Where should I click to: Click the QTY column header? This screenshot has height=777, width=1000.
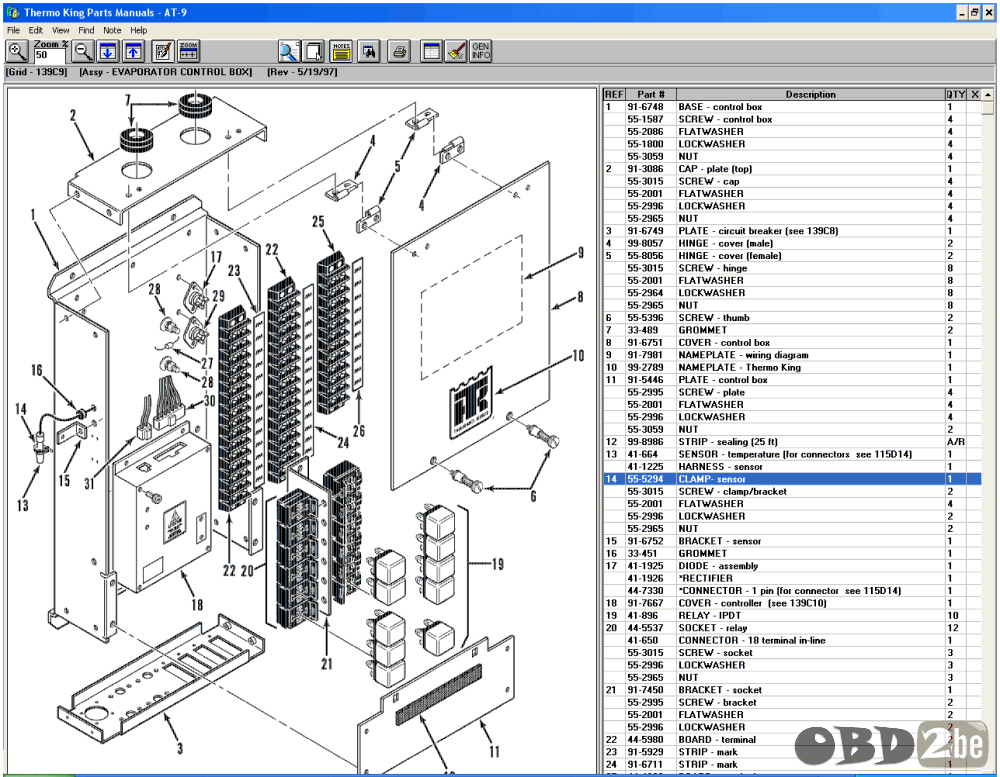click(x=955, y=94)
